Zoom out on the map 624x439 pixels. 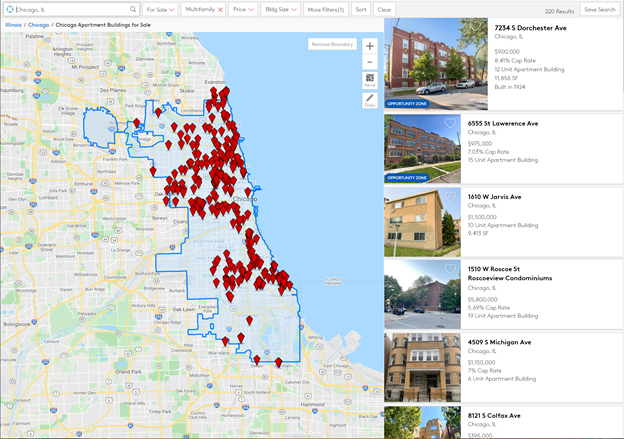[369, 62]
